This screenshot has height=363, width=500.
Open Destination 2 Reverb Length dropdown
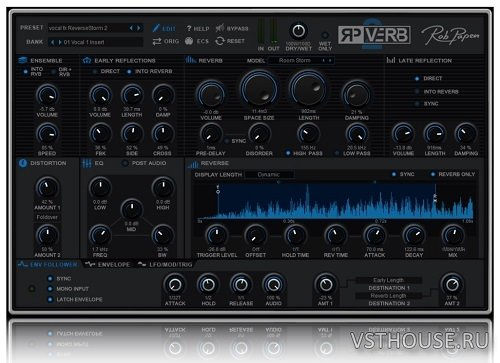388,296
